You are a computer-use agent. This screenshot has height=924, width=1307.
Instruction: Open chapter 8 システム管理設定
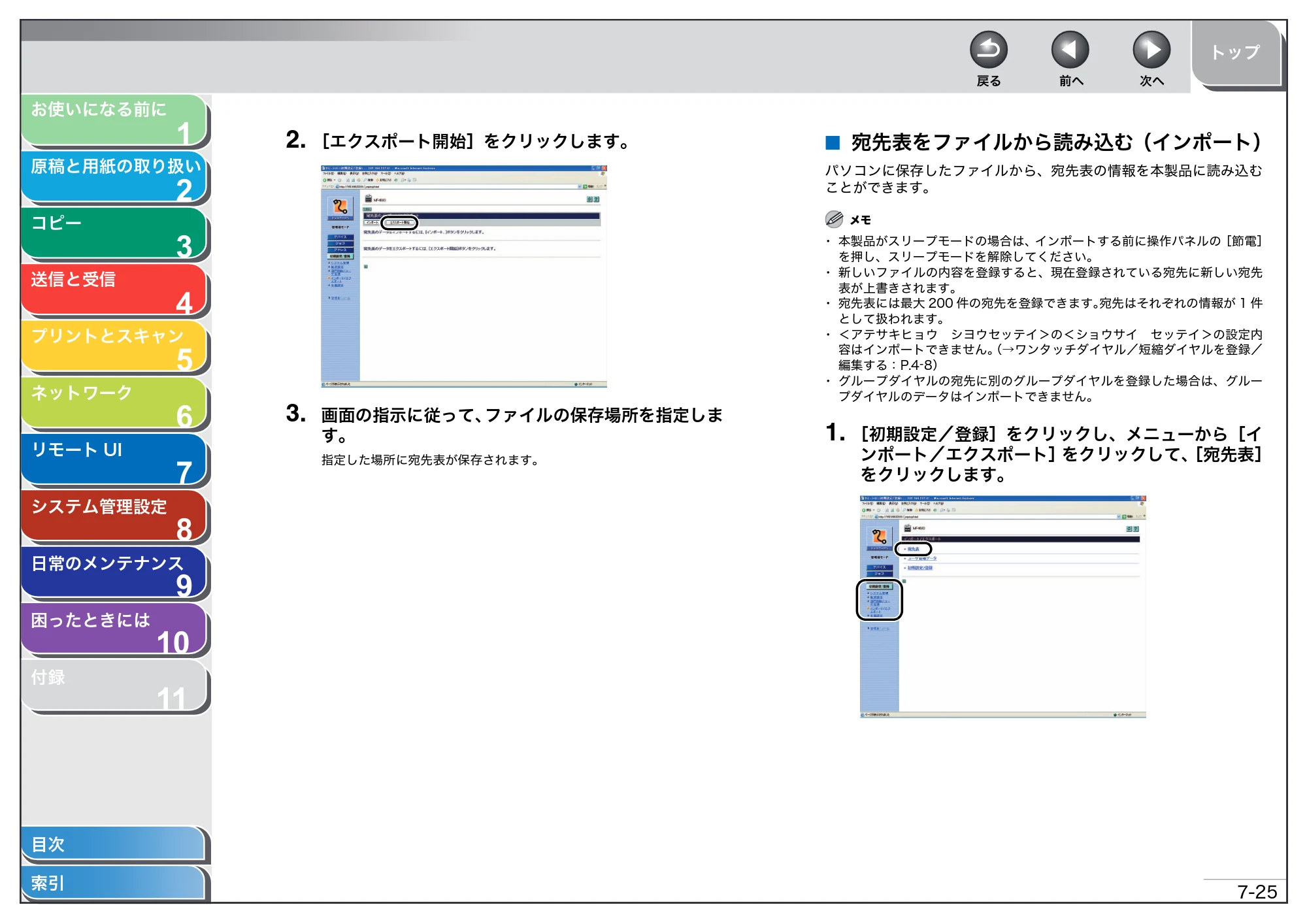point(114,517)
